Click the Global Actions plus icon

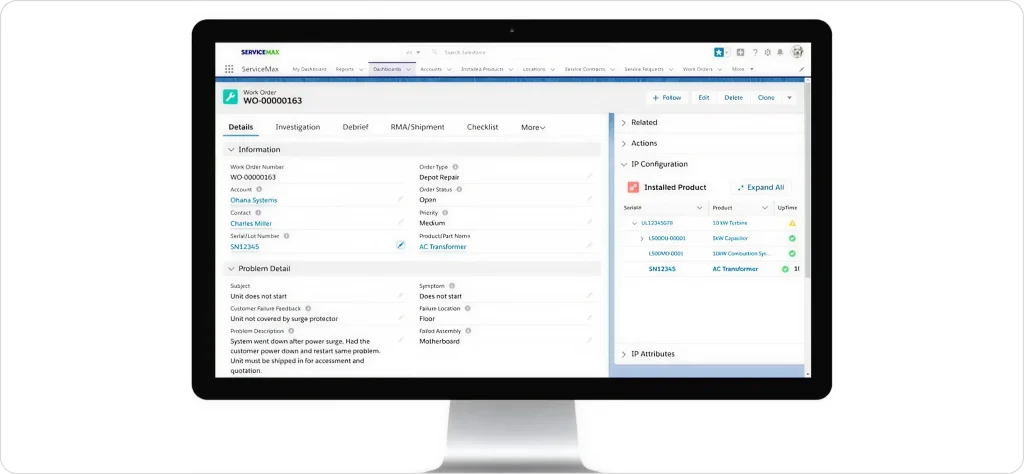tap(741, 52)
